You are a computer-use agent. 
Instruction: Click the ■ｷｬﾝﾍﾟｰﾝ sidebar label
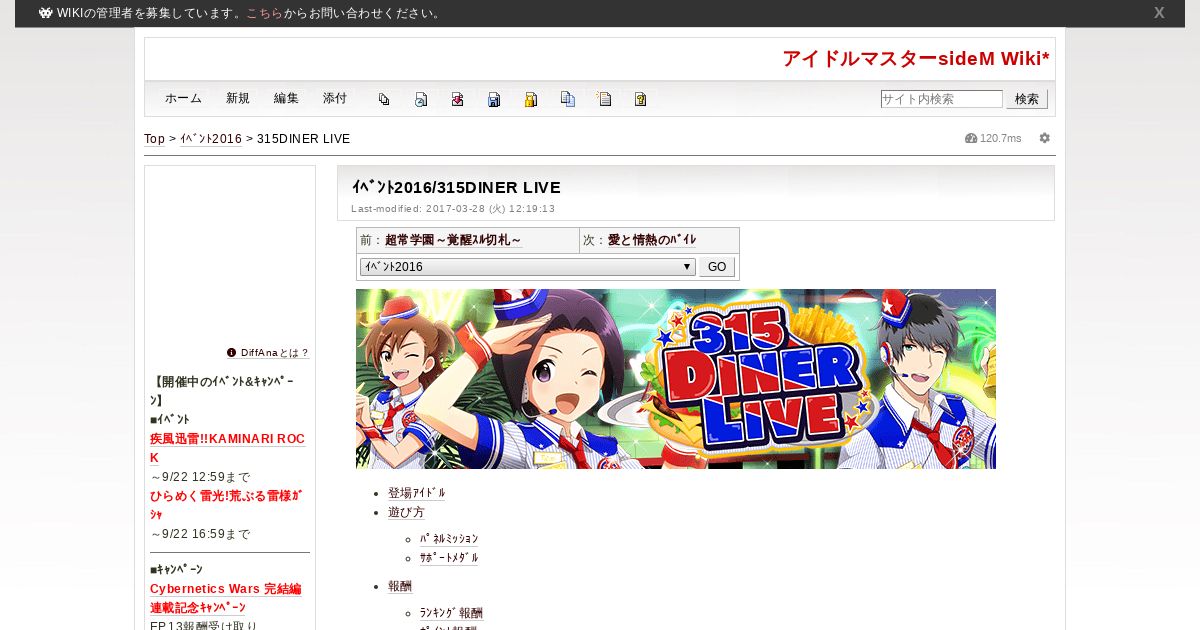[x=176, y=569]
